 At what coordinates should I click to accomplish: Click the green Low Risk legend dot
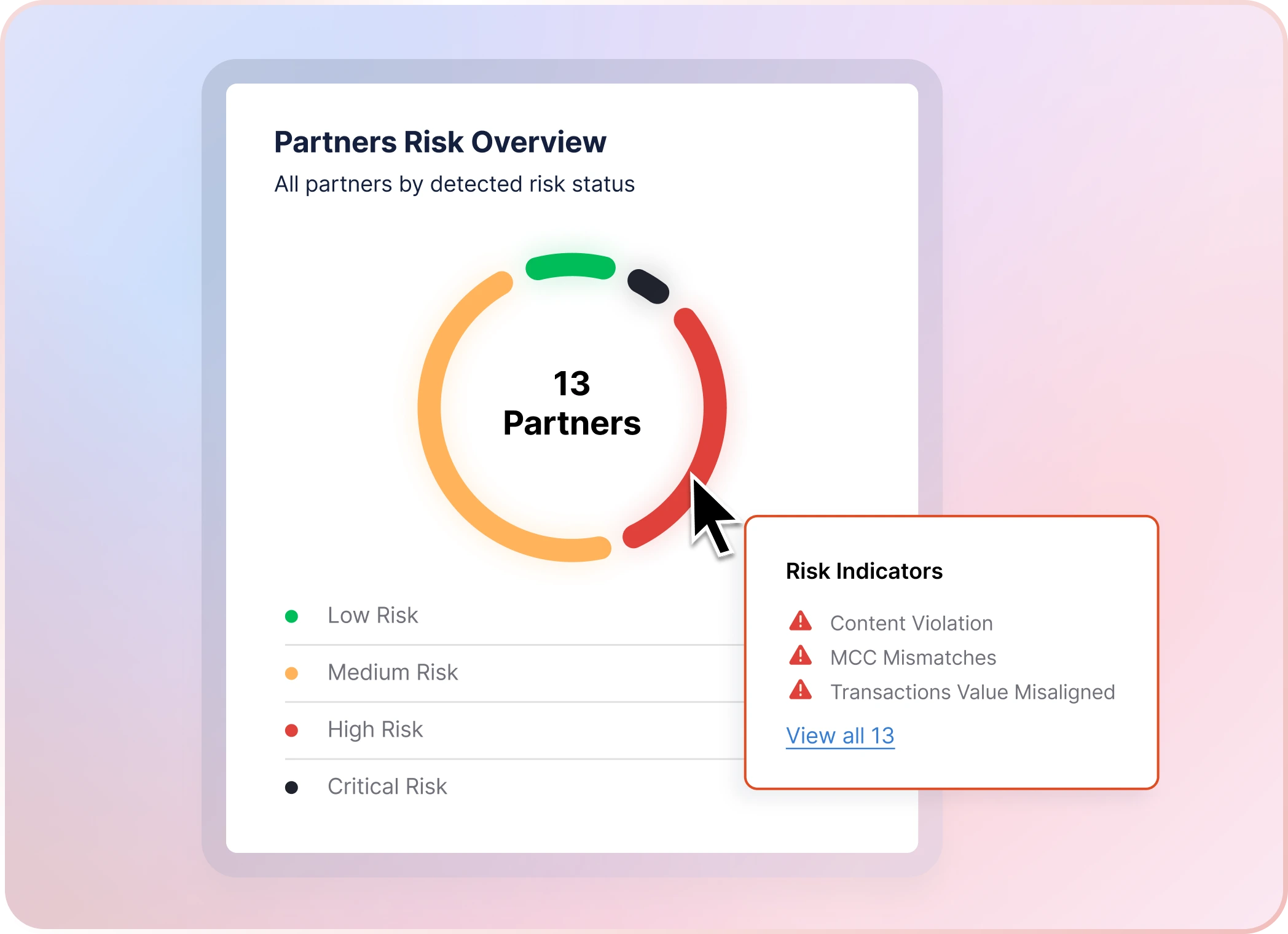pyautogui.click(x=291, y=616)
